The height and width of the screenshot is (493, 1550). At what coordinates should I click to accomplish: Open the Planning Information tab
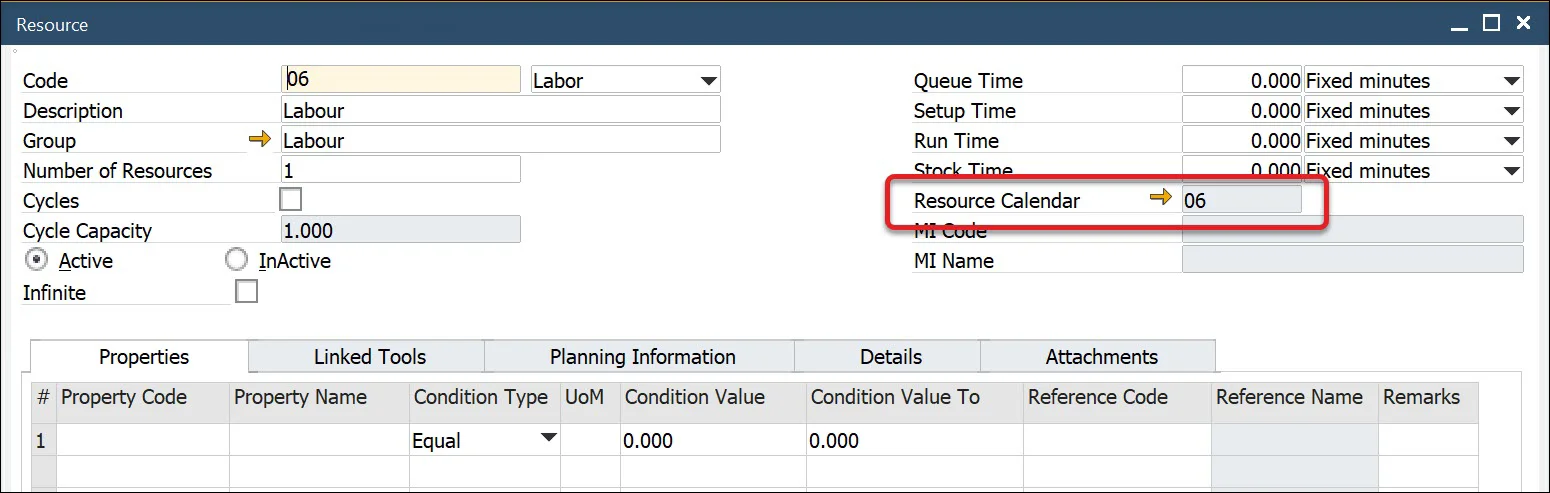[x=642, y=357]
